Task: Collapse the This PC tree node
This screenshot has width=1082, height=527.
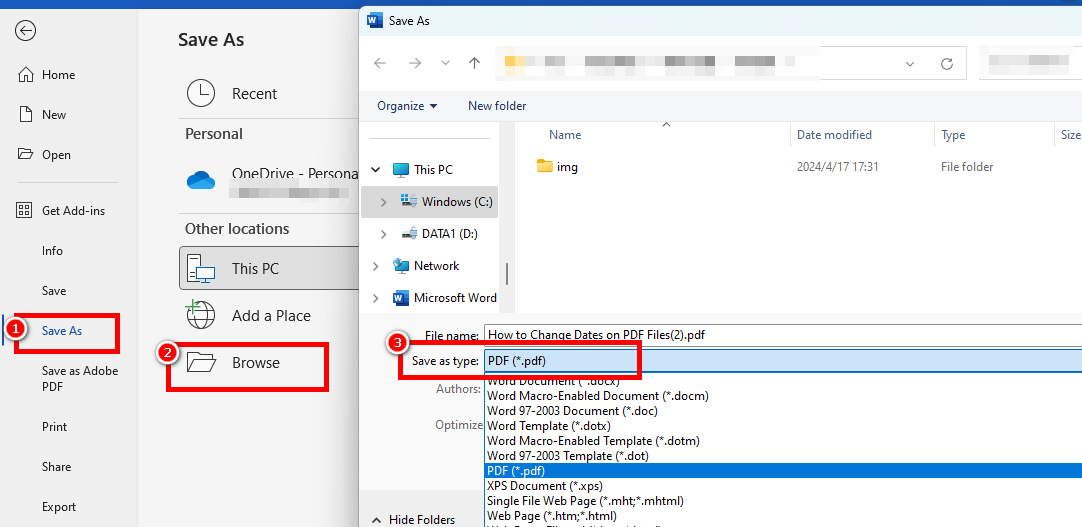Action: (375, 170)
